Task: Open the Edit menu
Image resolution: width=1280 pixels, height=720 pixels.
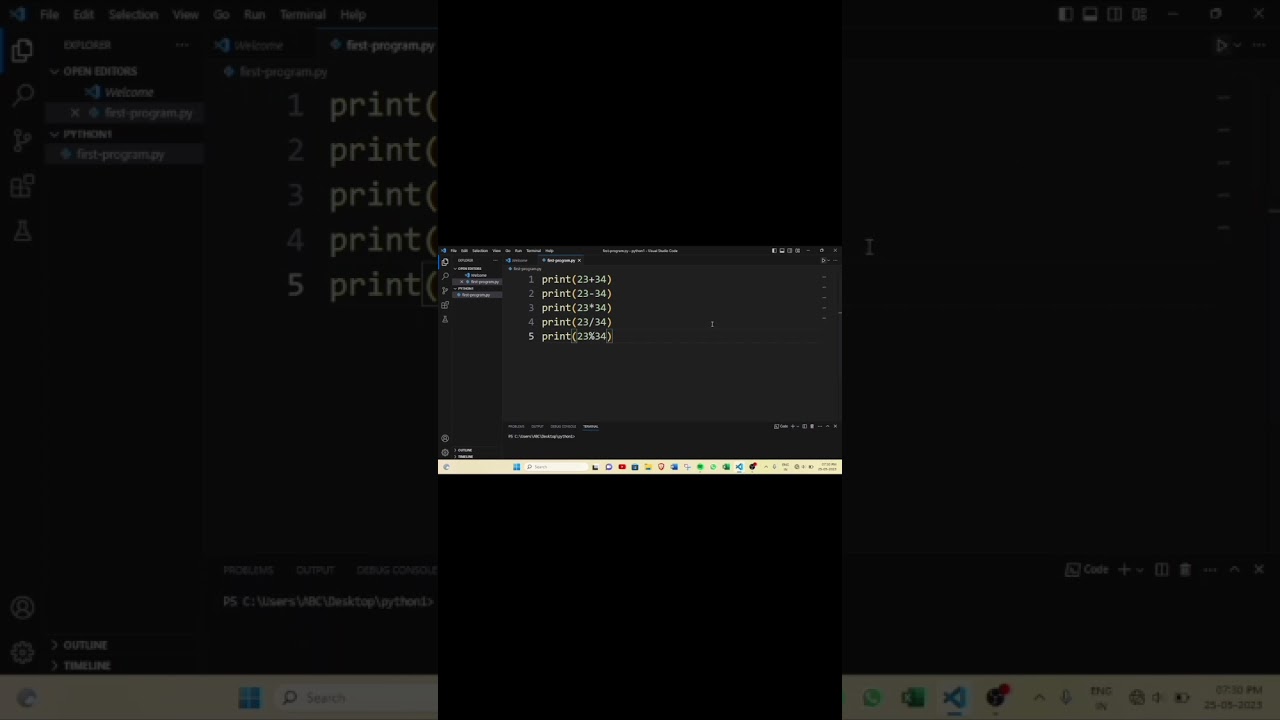Action: 464,251
